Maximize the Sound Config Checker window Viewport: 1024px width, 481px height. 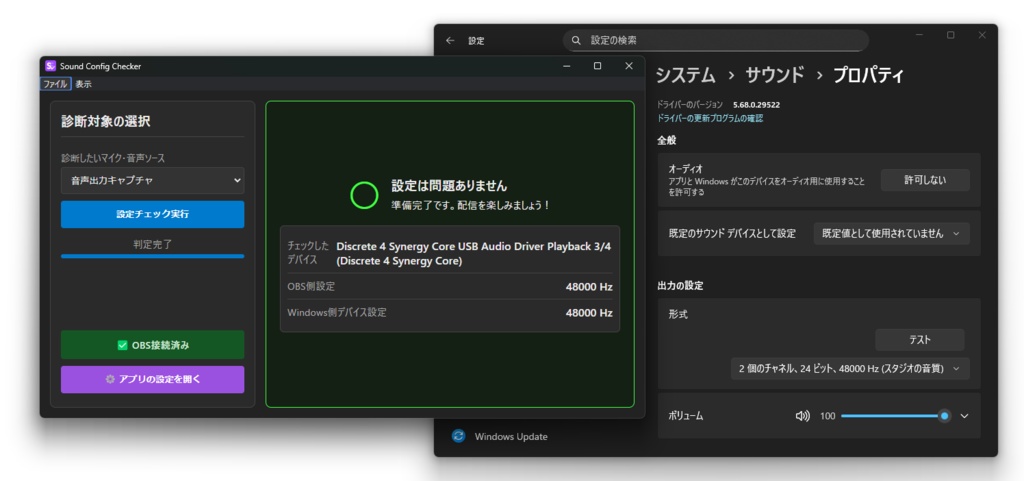tap(597, 66)
